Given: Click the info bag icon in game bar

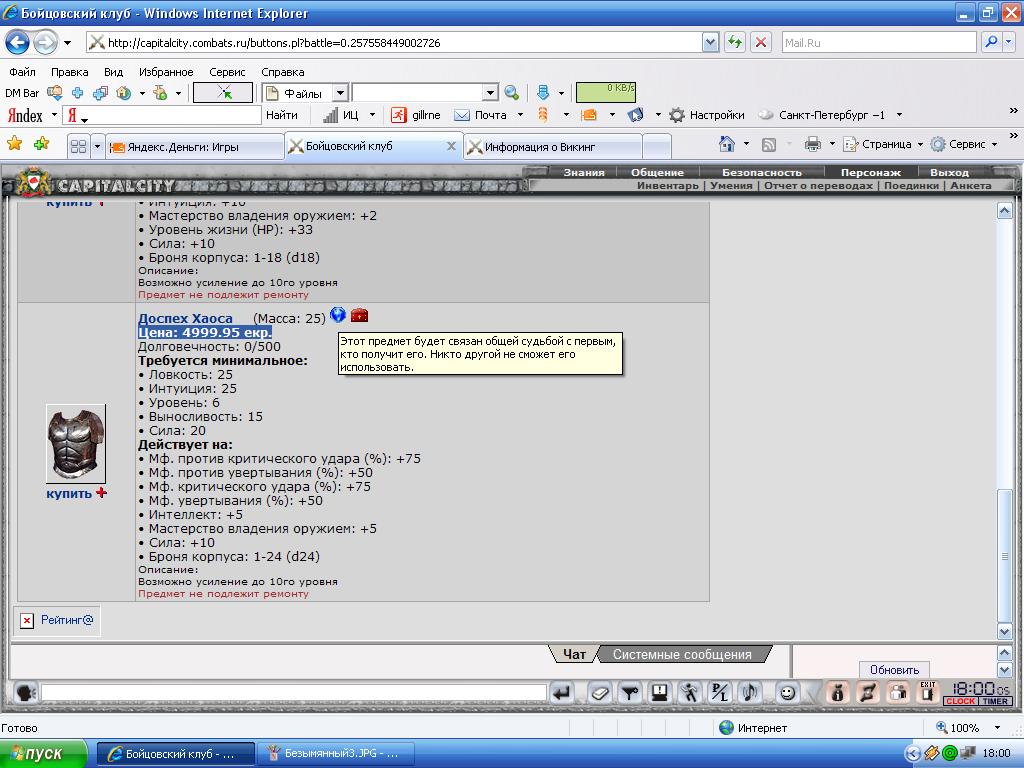Looking at the screenshot, I should pos(838,692).
